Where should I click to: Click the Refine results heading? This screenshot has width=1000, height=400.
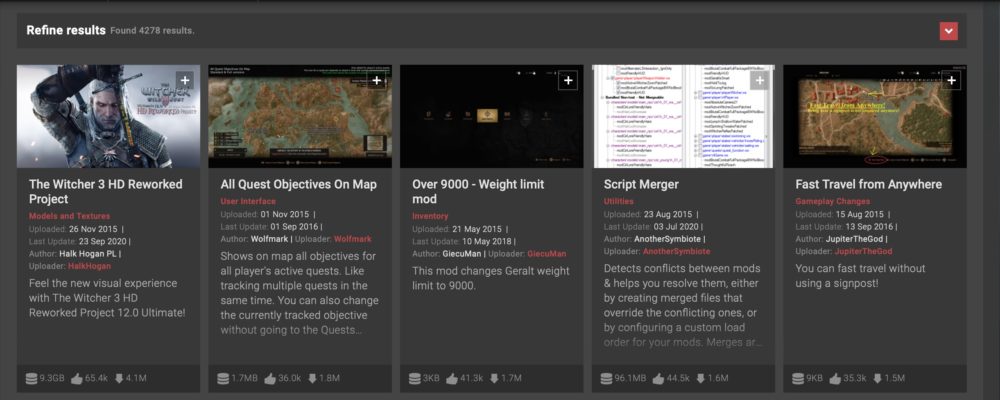(x=66, y=30)
